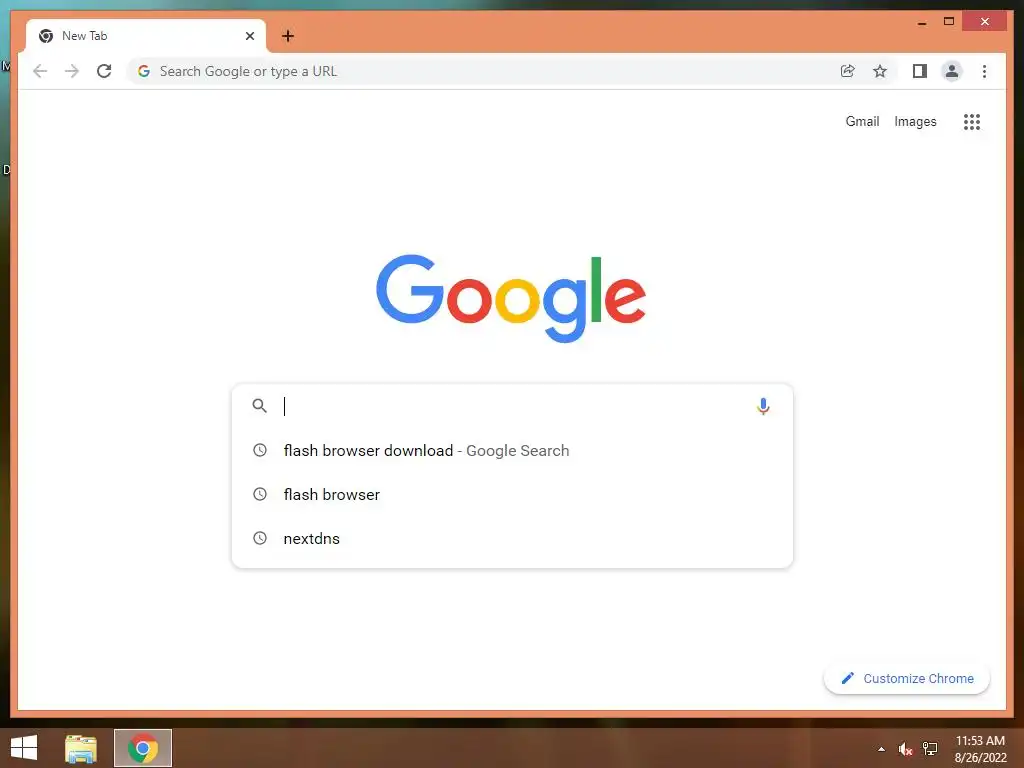Viewport: 1024px width, 768px height.
Task: Click the Google icon in address bar
Action: tap(144, 71)
